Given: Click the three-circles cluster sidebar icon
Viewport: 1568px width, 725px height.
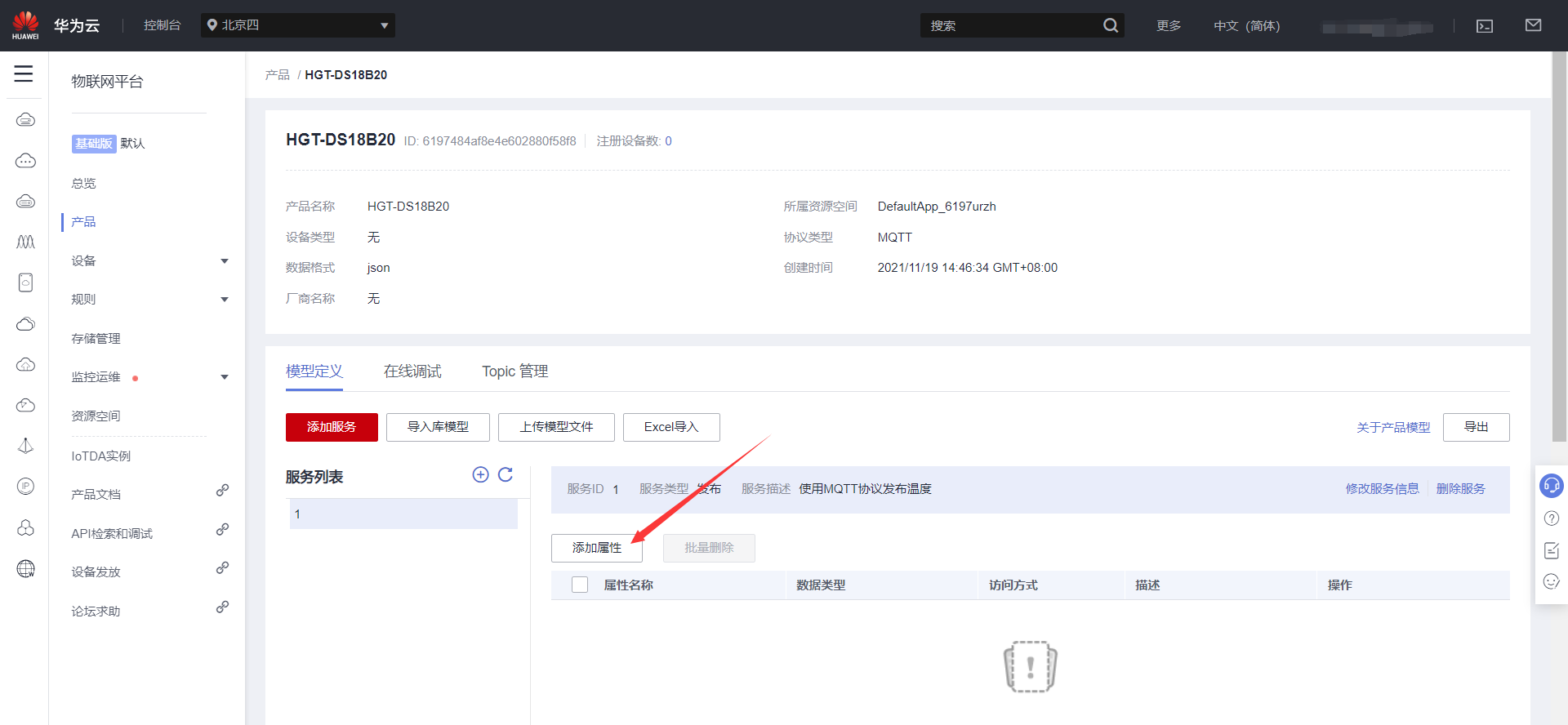Looking at the screenshot, I should [x=25, y=527].
